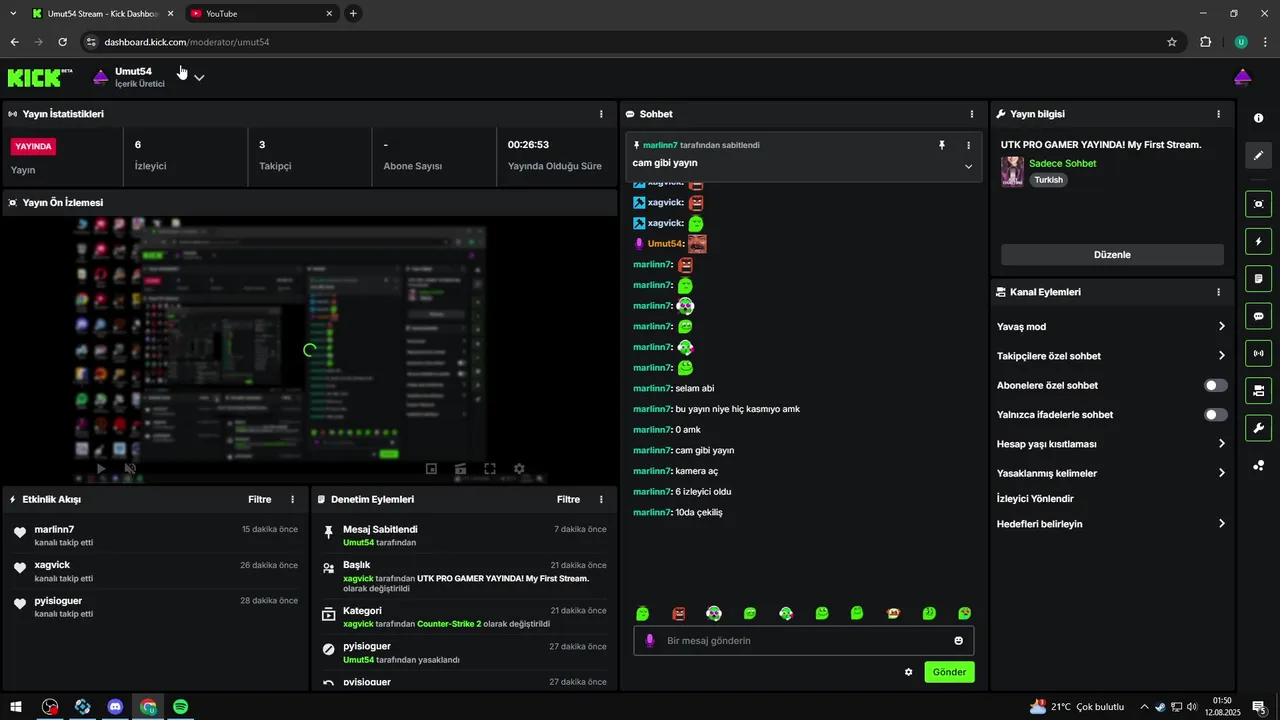This screenshot has height=720, width=1280.
Task: Click İzleyici Yönlendir action
Action: [1035, 498]
